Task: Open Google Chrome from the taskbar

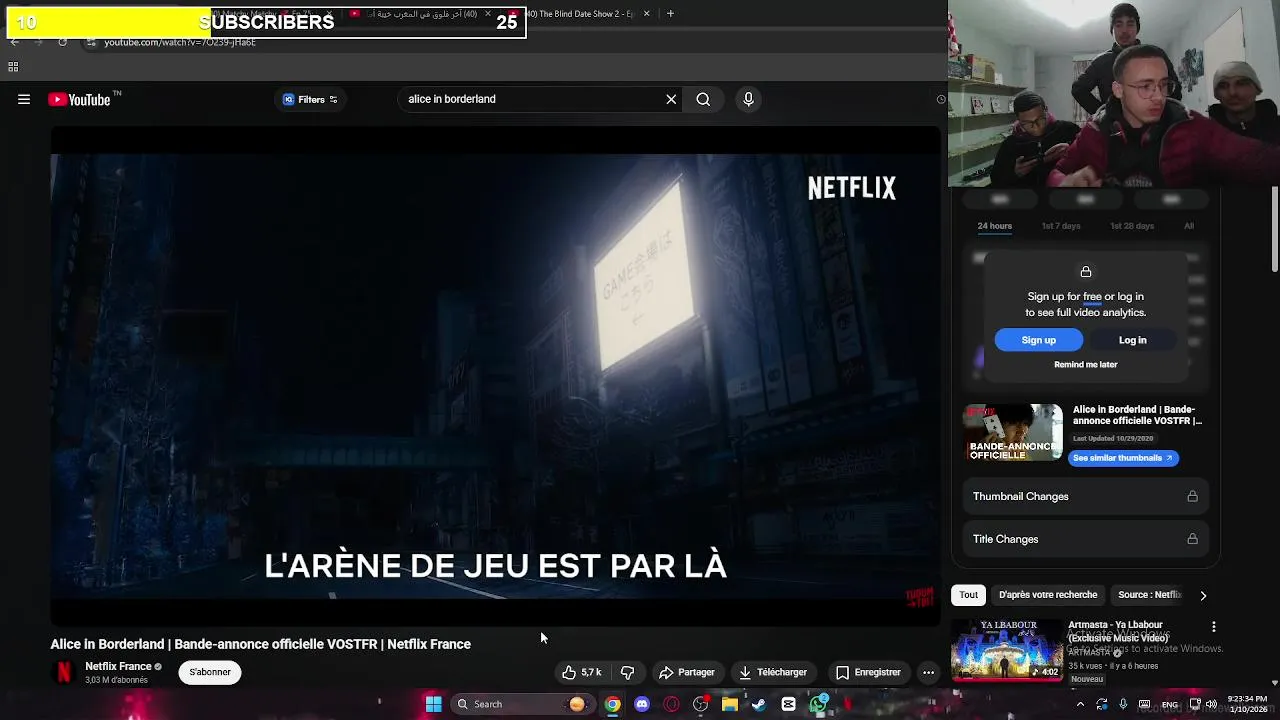Action: click(x=612, y=704)
